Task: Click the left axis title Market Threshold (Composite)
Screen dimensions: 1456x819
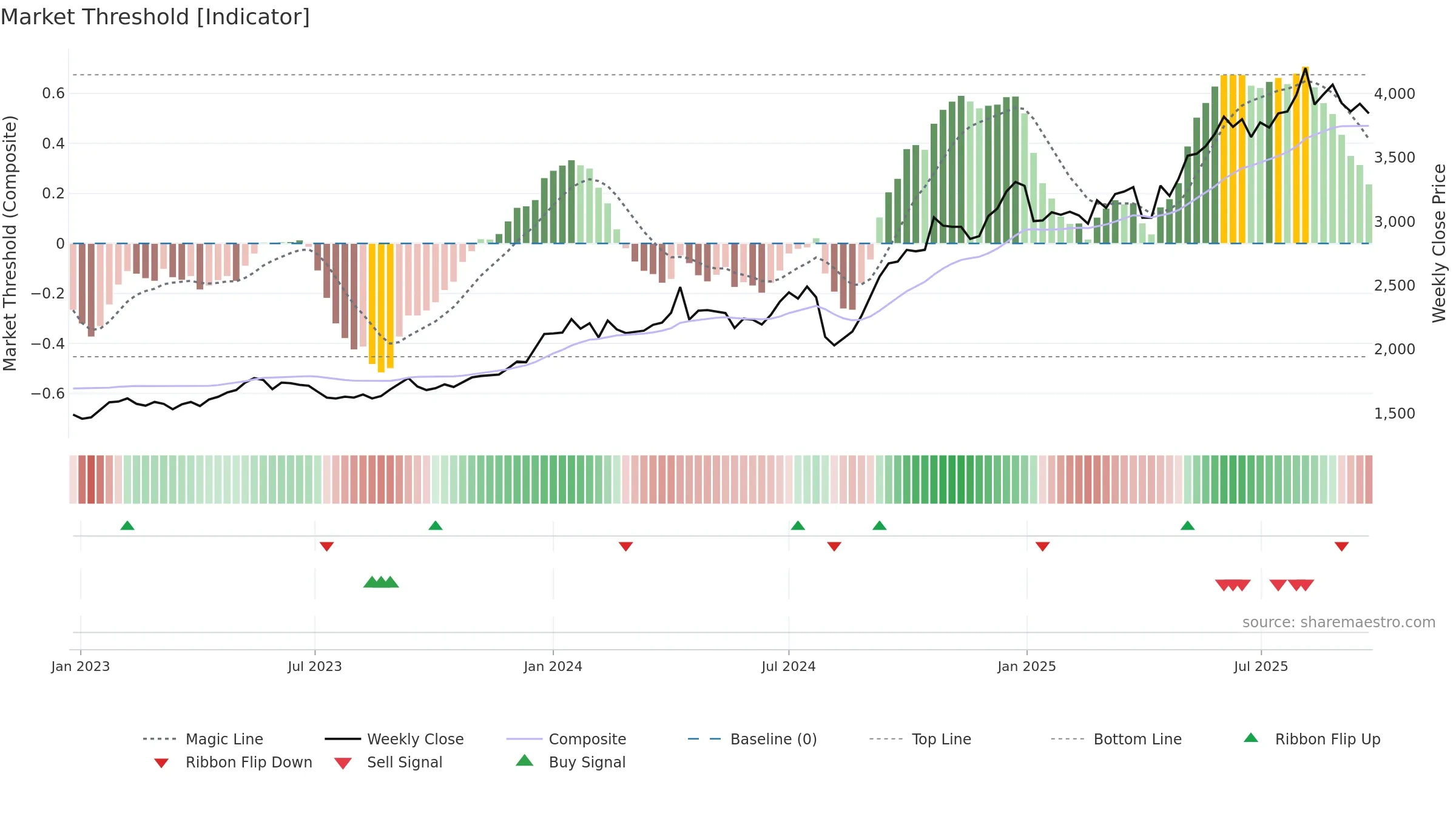Action: pos(10,243)
